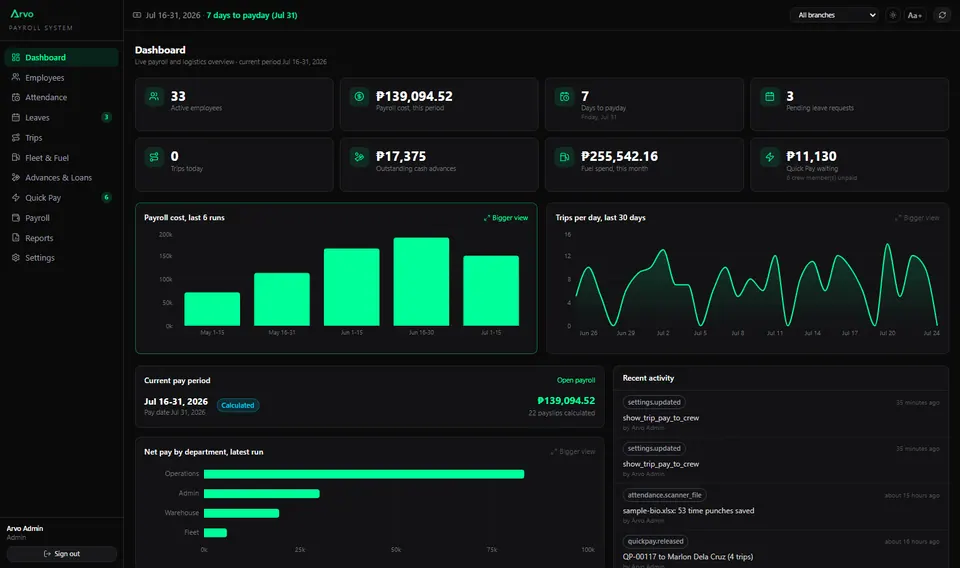The width and height of the screenshot is (960, 568).
Task: Click the Days to payday calendar-clock icon
Action: click(x=564, y=96)
